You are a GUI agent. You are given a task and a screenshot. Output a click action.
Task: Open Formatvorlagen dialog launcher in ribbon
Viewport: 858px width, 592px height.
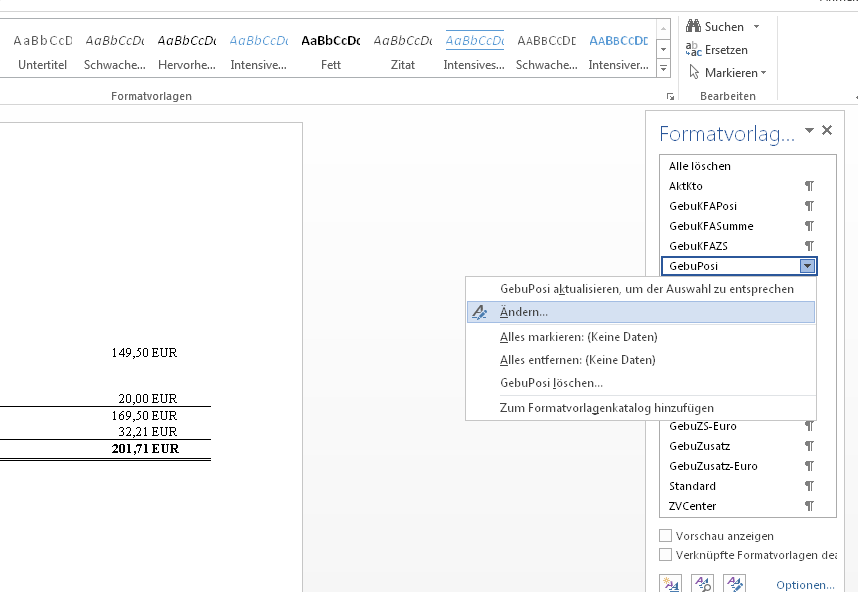coord(670,96)
